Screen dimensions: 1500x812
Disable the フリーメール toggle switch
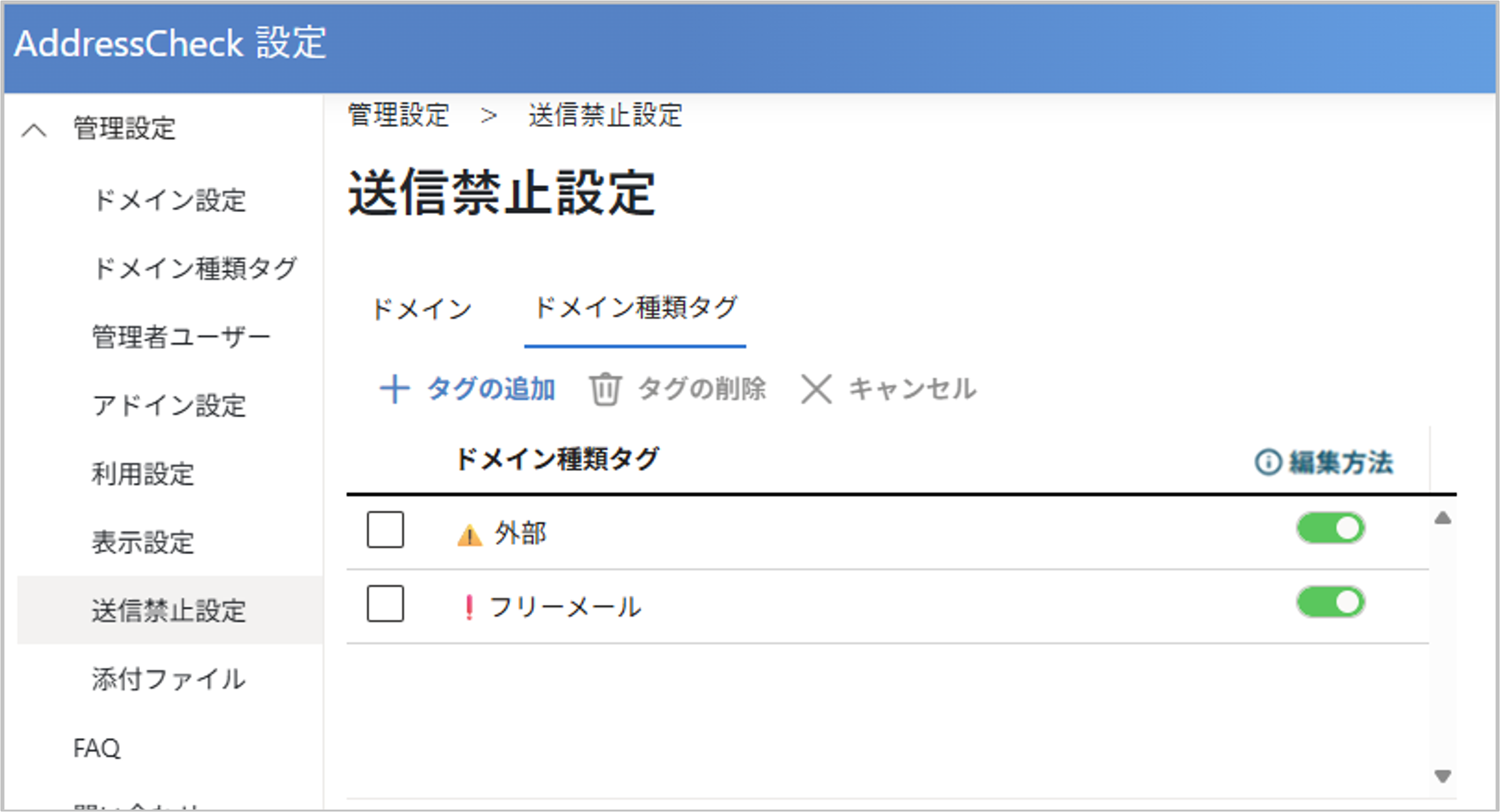[1330, 602]
